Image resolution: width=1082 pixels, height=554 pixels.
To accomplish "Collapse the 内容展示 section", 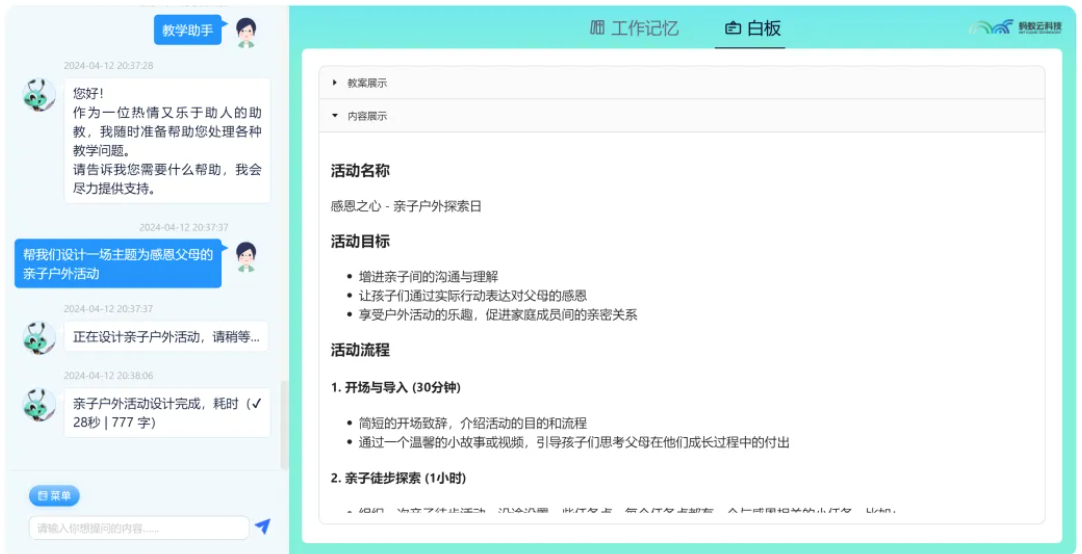I will [x=366, y=116].
